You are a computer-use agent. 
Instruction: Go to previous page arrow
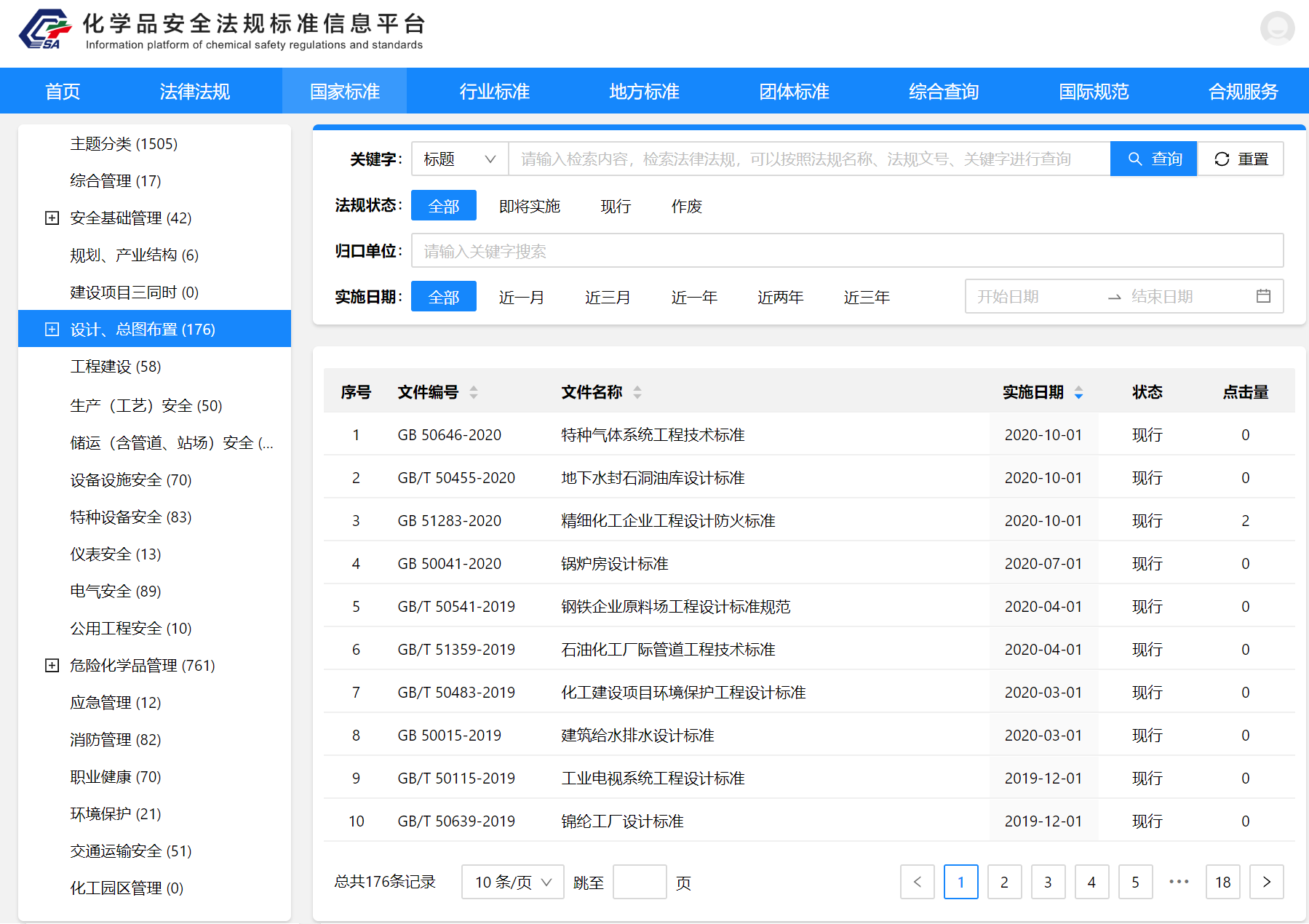[917, 882]
